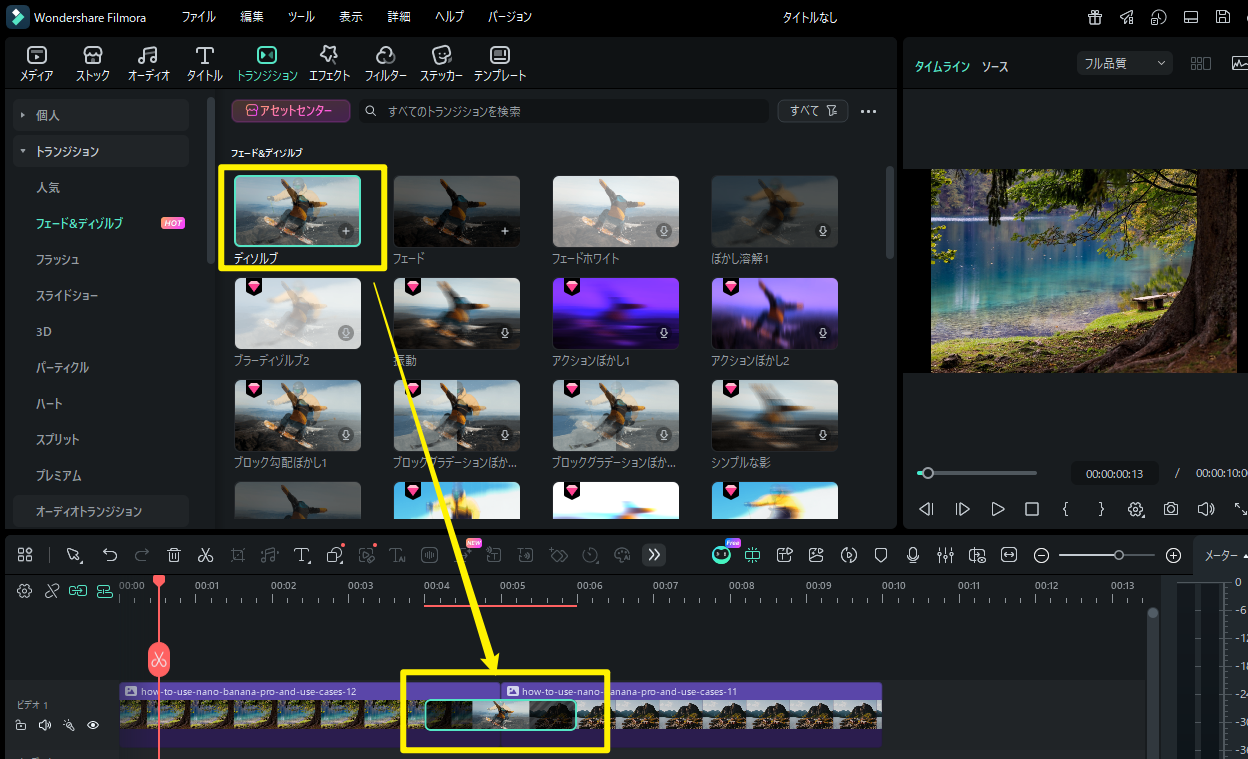This screenshot has height=759, width=1248.
Task: Click the アセットセンター button
Action: [290, 111]
